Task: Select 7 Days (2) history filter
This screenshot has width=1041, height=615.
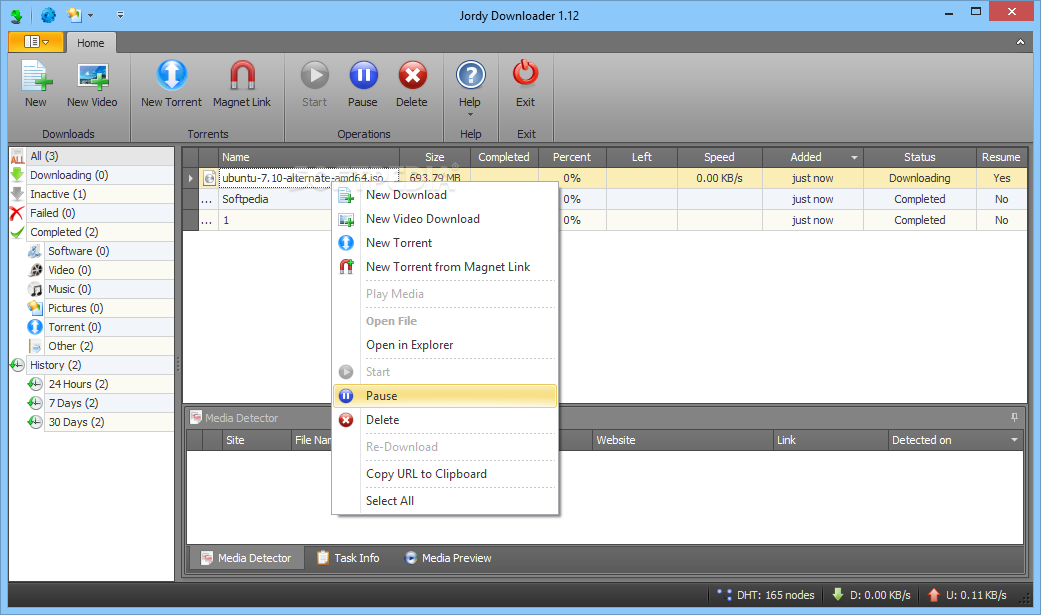Action: pyautogui.click(x=100, y=403)
